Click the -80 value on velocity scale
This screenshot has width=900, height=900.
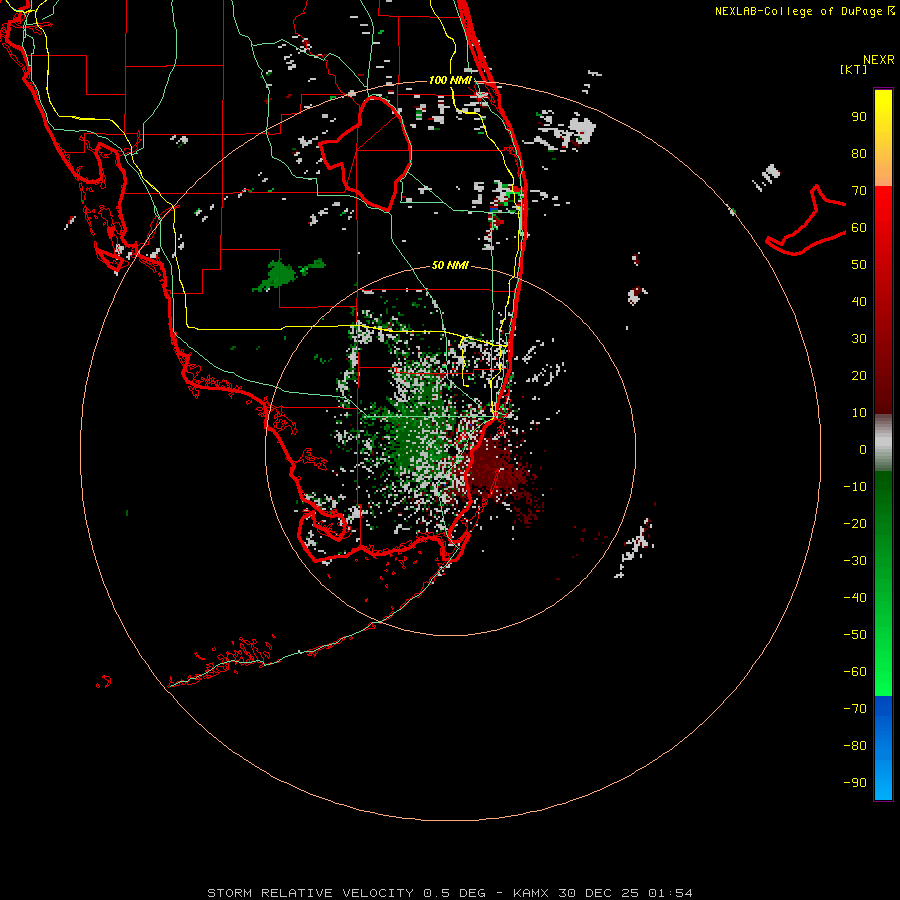tap(855, 746)
